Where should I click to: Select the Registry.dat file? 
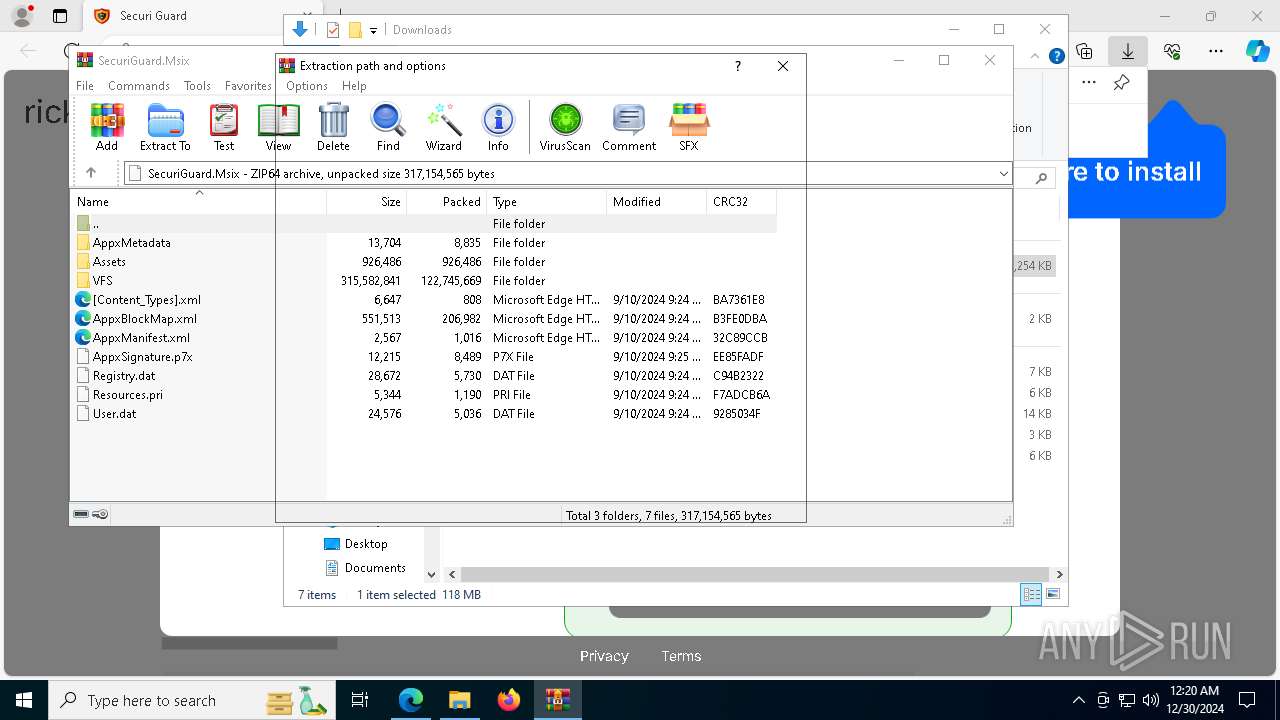[x=424, y=376]
